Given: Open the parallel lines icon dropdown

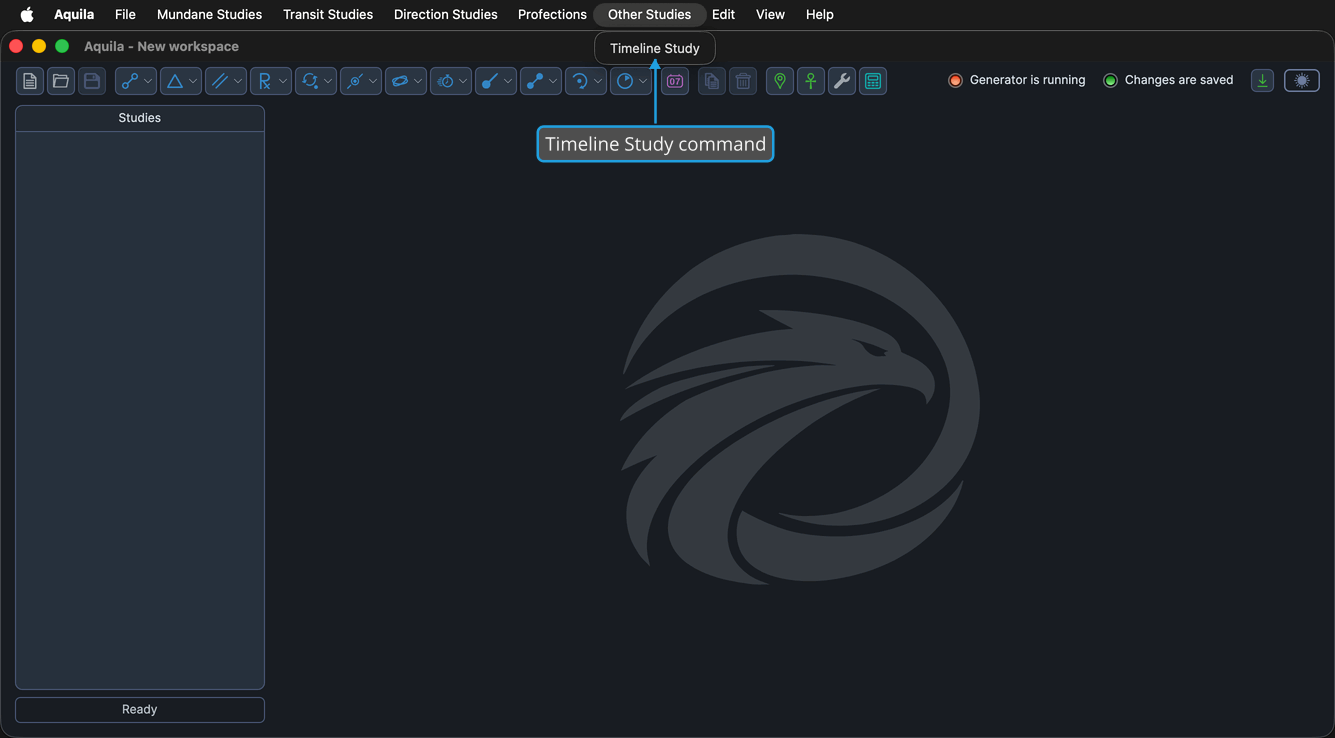Looking at the screenshot, I should pos(226,81).
